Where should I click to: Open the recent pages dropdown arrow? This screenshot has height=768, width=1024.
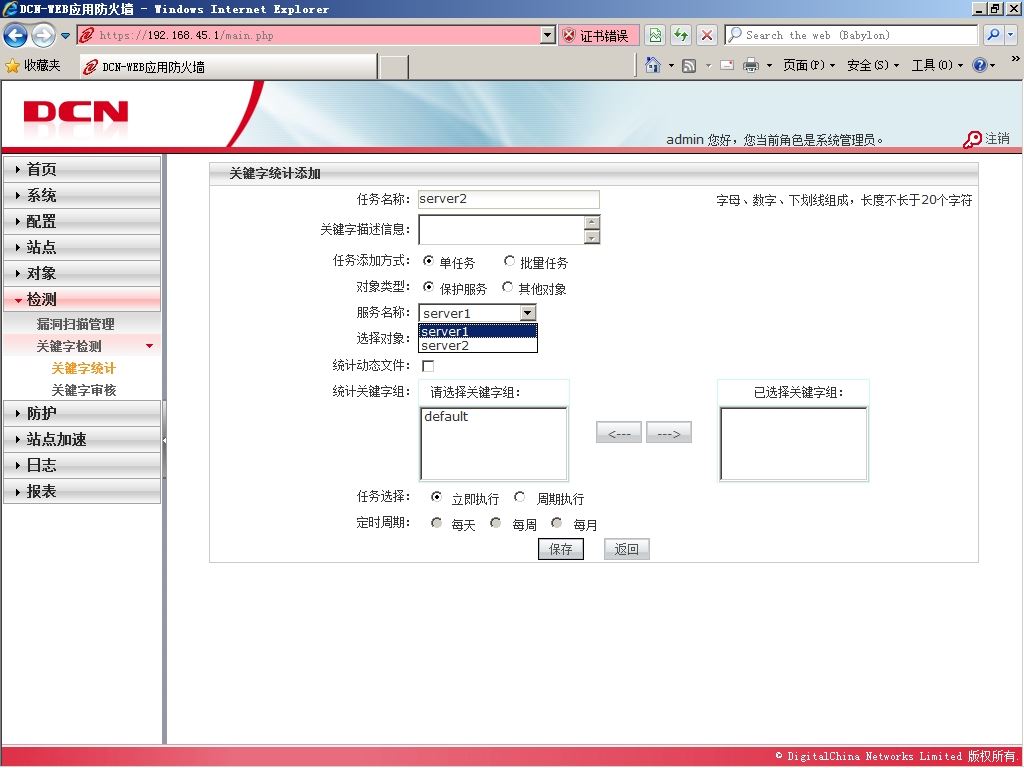tap(65, 36)
